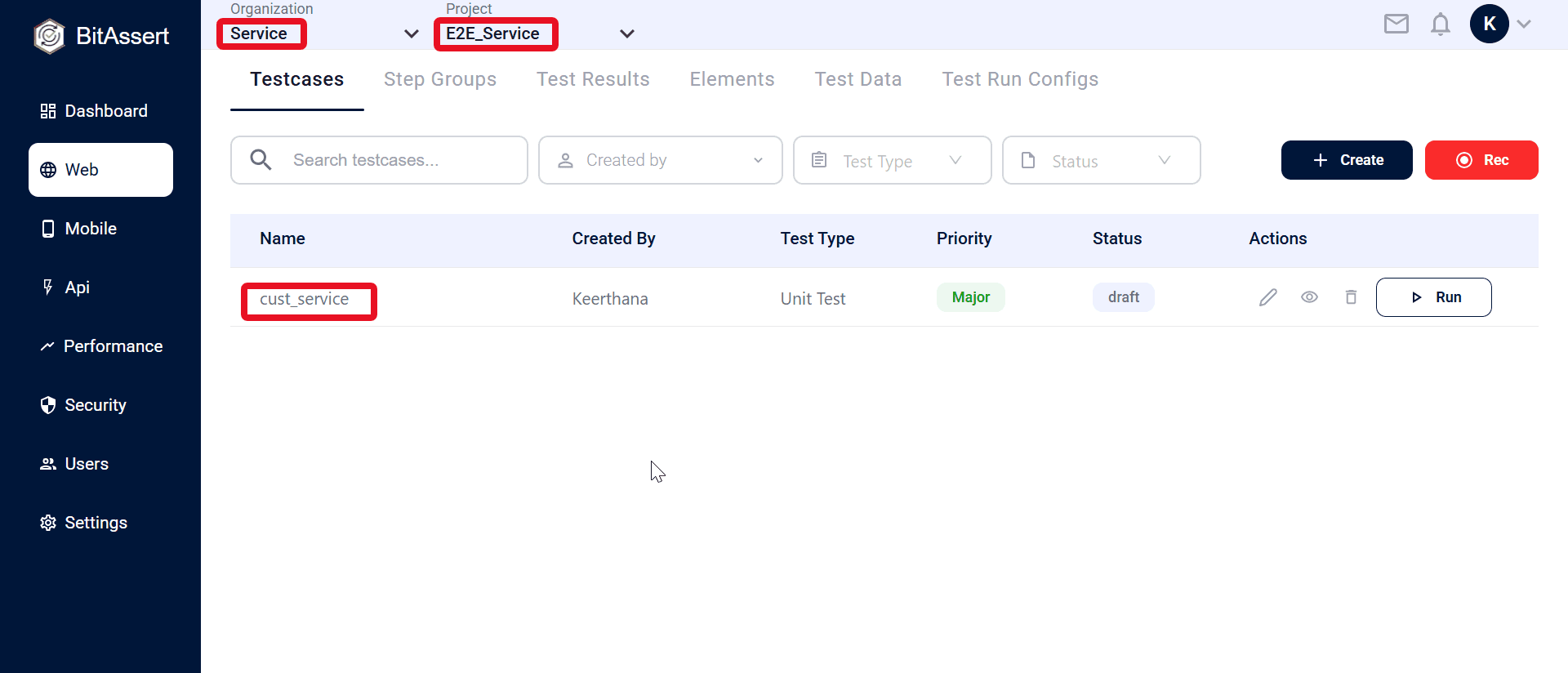The height and width of the screenshot is (673, 1568).
Task: Delete cust_service using the trash icon
Action: pyautogui.click(x=1351, y=297)
